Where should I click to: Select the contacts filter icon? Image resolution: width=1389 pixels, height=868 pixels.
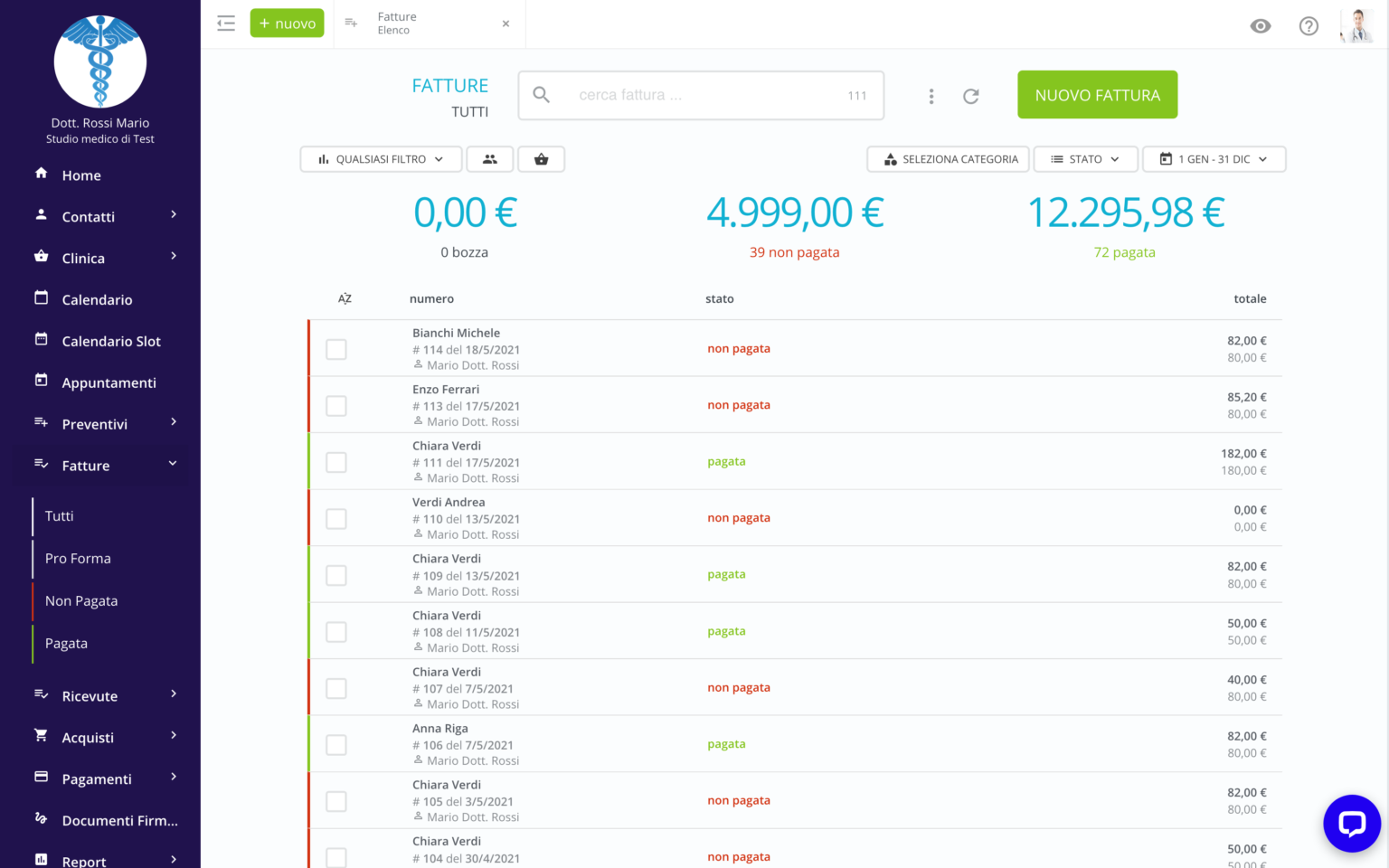coord(489,158)
